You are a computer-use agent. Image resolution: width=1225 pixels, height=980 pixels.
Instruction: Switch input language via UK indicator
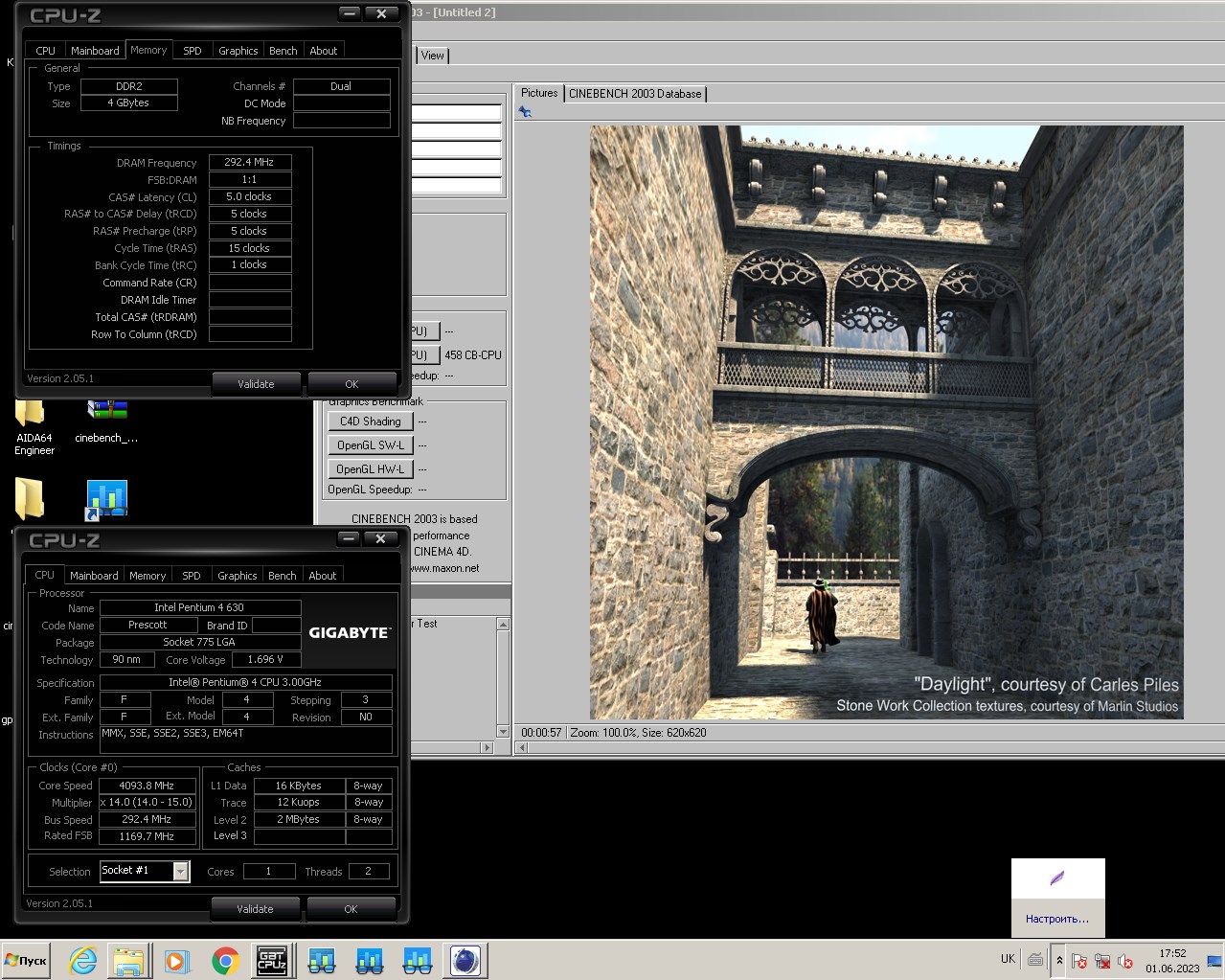1008,959
